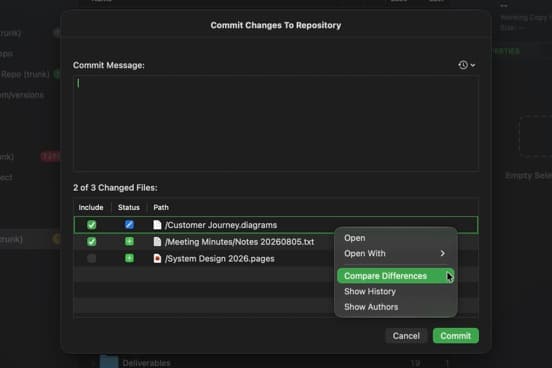552x368 pixels.
Task: Sort by the Status column header
Action: pos(129,207)
